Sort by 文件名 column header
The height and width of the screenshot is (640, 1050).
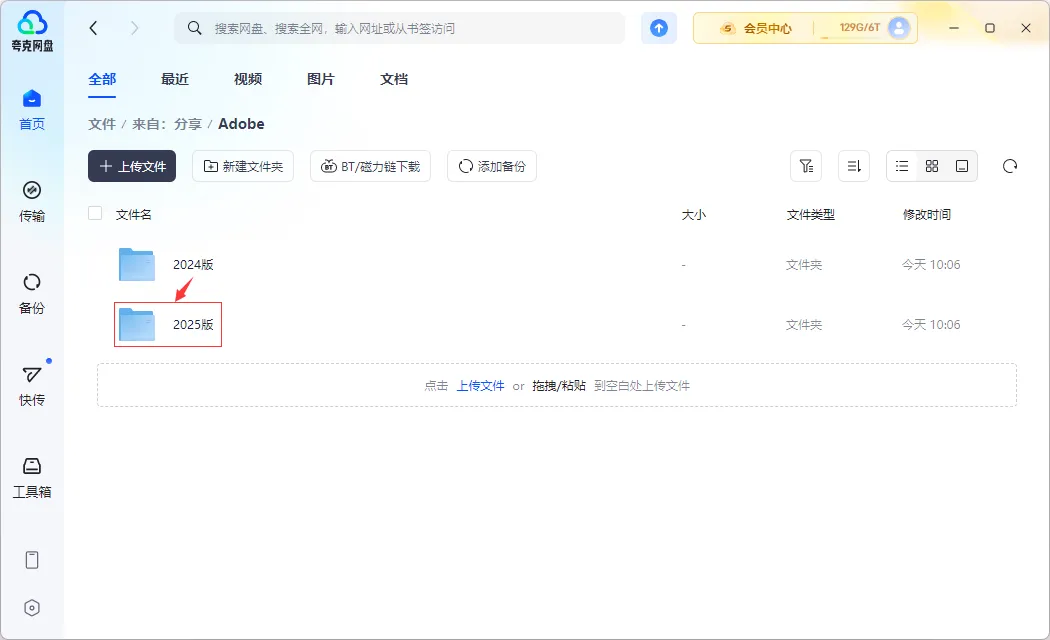coord(133,214)
